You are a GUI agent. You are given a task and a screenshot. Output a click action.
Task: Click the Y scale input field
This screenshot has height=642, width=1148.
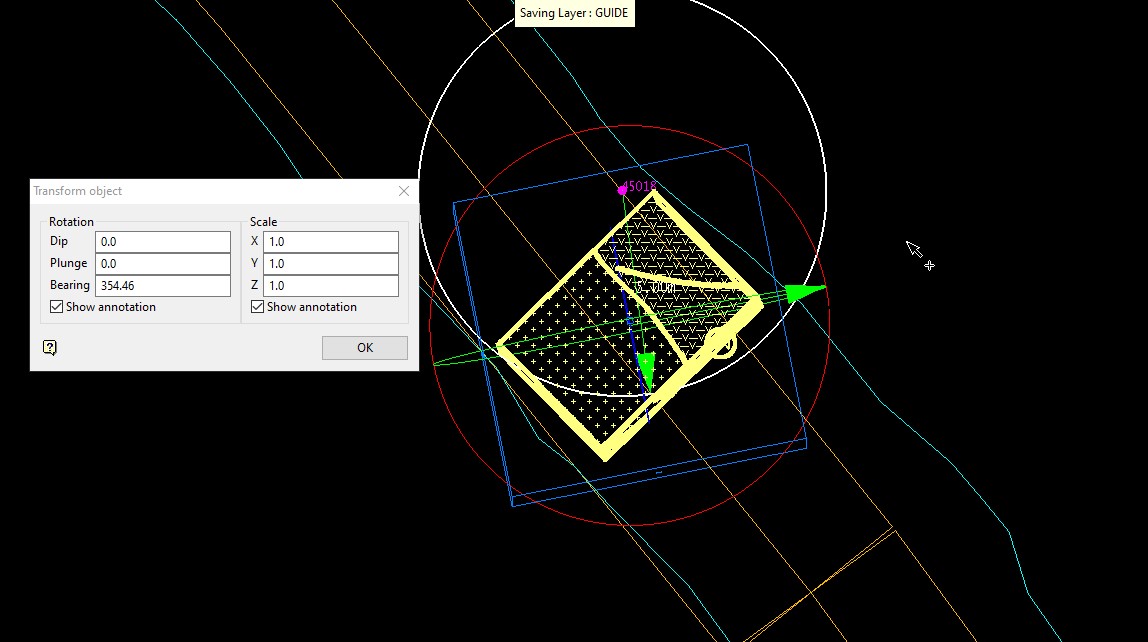pos(330,264)
